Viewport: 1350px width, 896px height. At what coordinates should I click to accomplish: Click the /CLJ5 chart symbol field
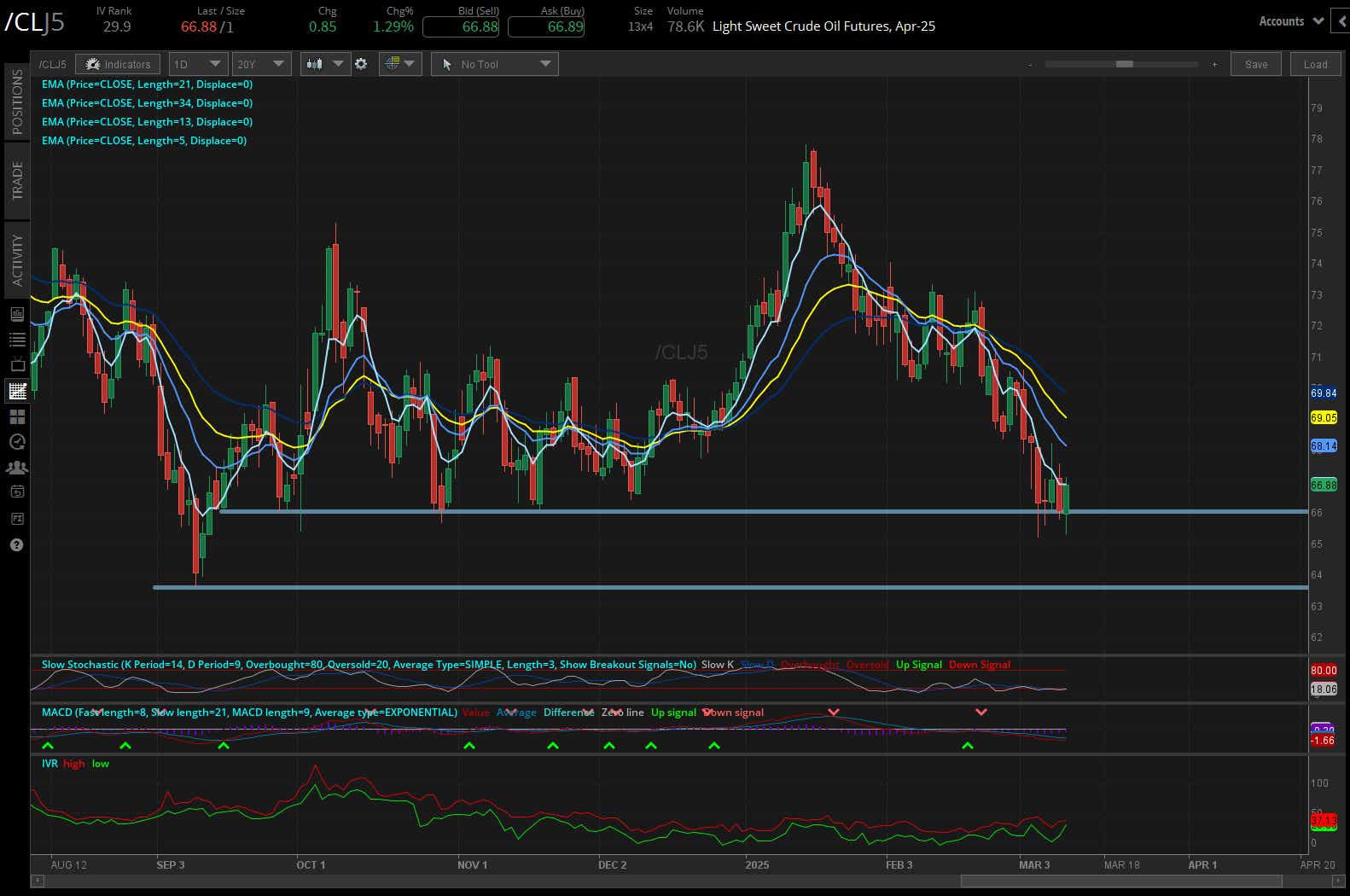click(x=52, y=64)
